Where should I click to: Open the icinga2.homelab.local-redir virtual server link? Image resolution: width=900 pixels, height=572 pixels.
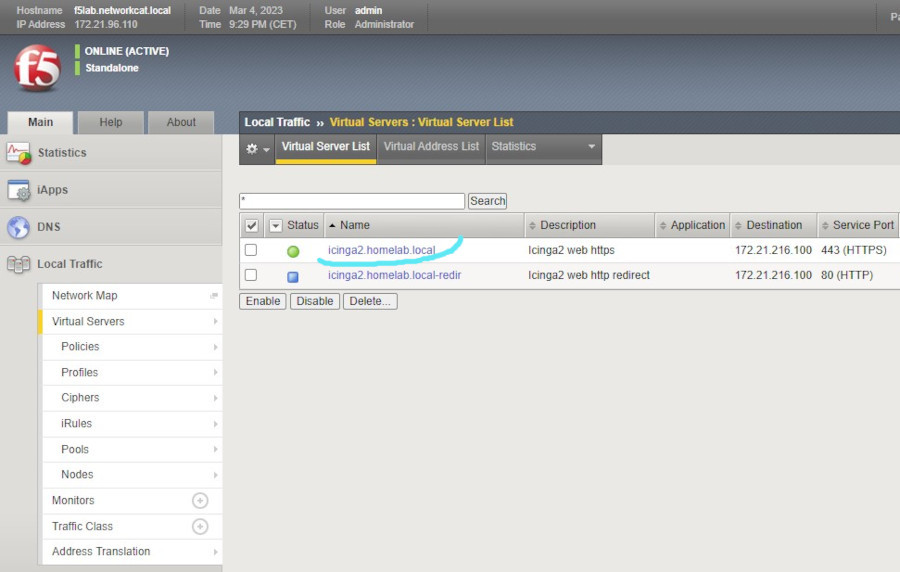[394, 275]
